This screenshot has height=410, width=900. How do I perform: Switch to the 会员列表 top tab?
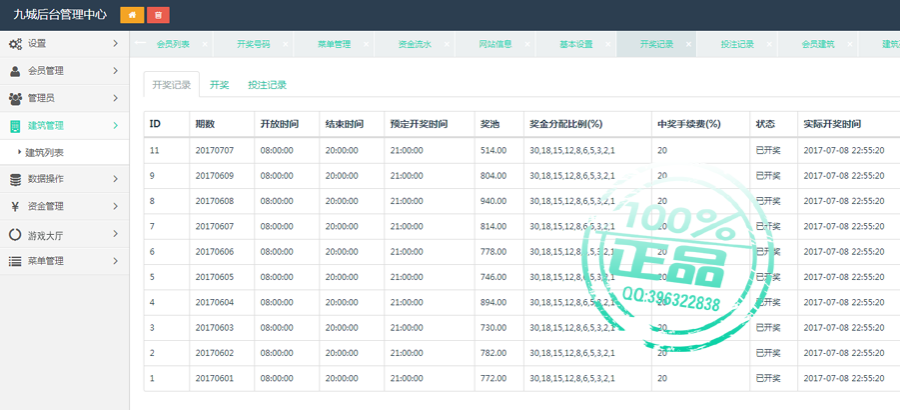tap(173, 44)
